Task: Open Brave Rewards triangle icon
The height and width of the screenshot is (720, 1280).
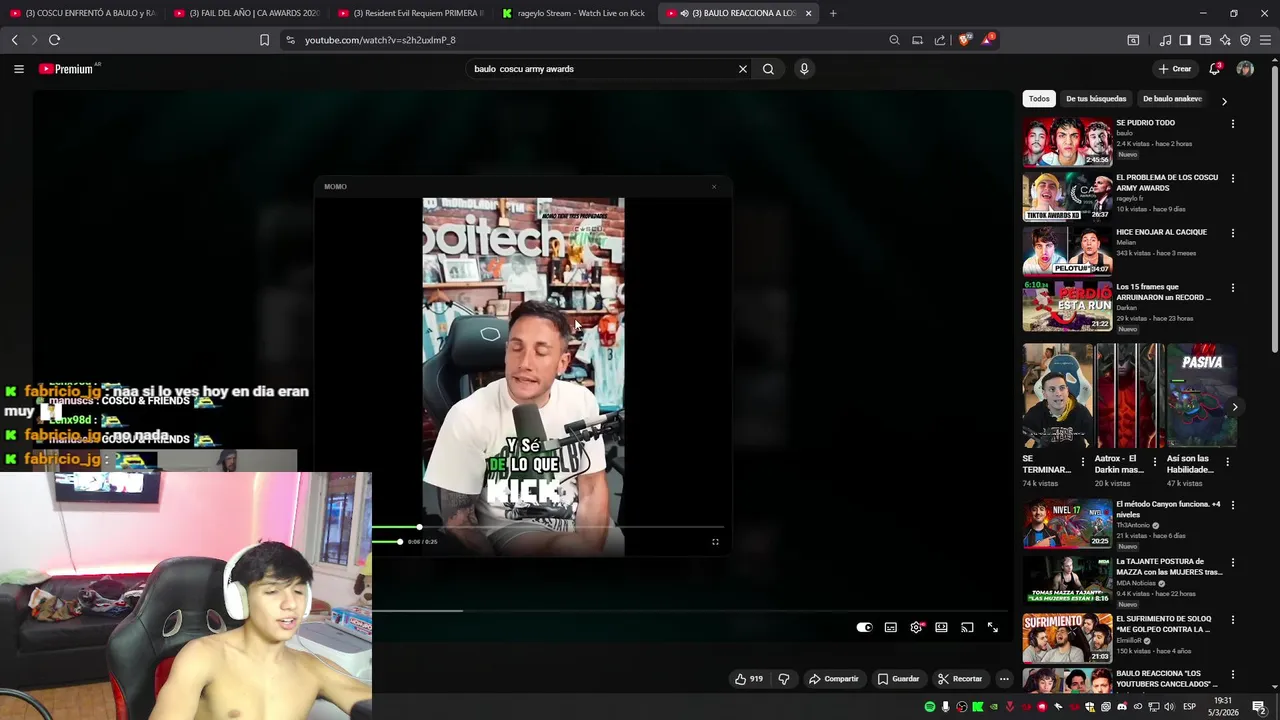Action: point(988,40)
